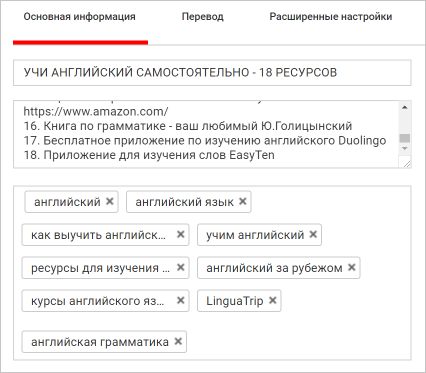Delete the "ресурсы для изучения ..." tag
The image size is (426, 373).
181,267
